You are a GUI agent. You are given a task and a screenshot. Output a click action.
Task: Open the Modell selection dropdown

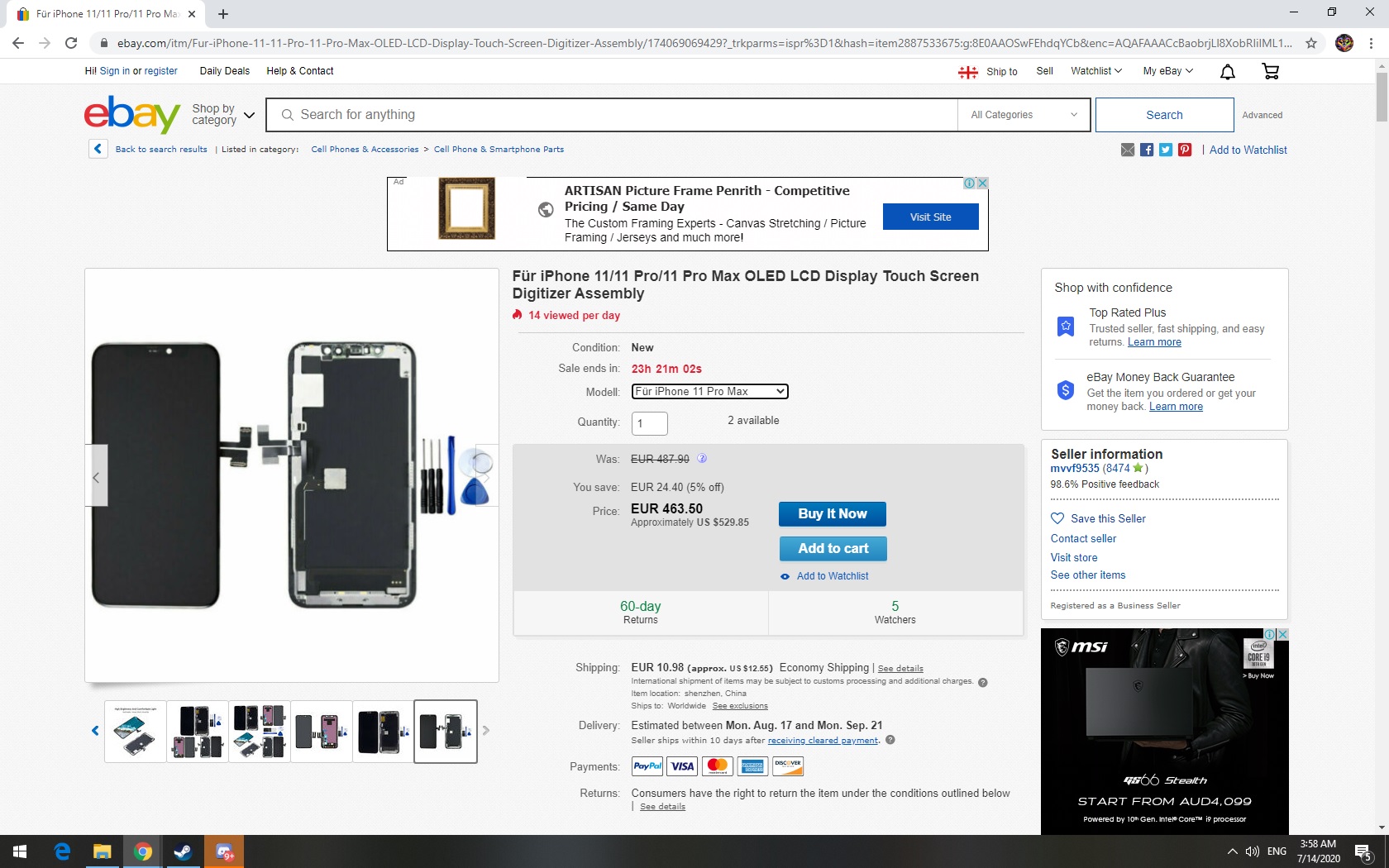709,392
